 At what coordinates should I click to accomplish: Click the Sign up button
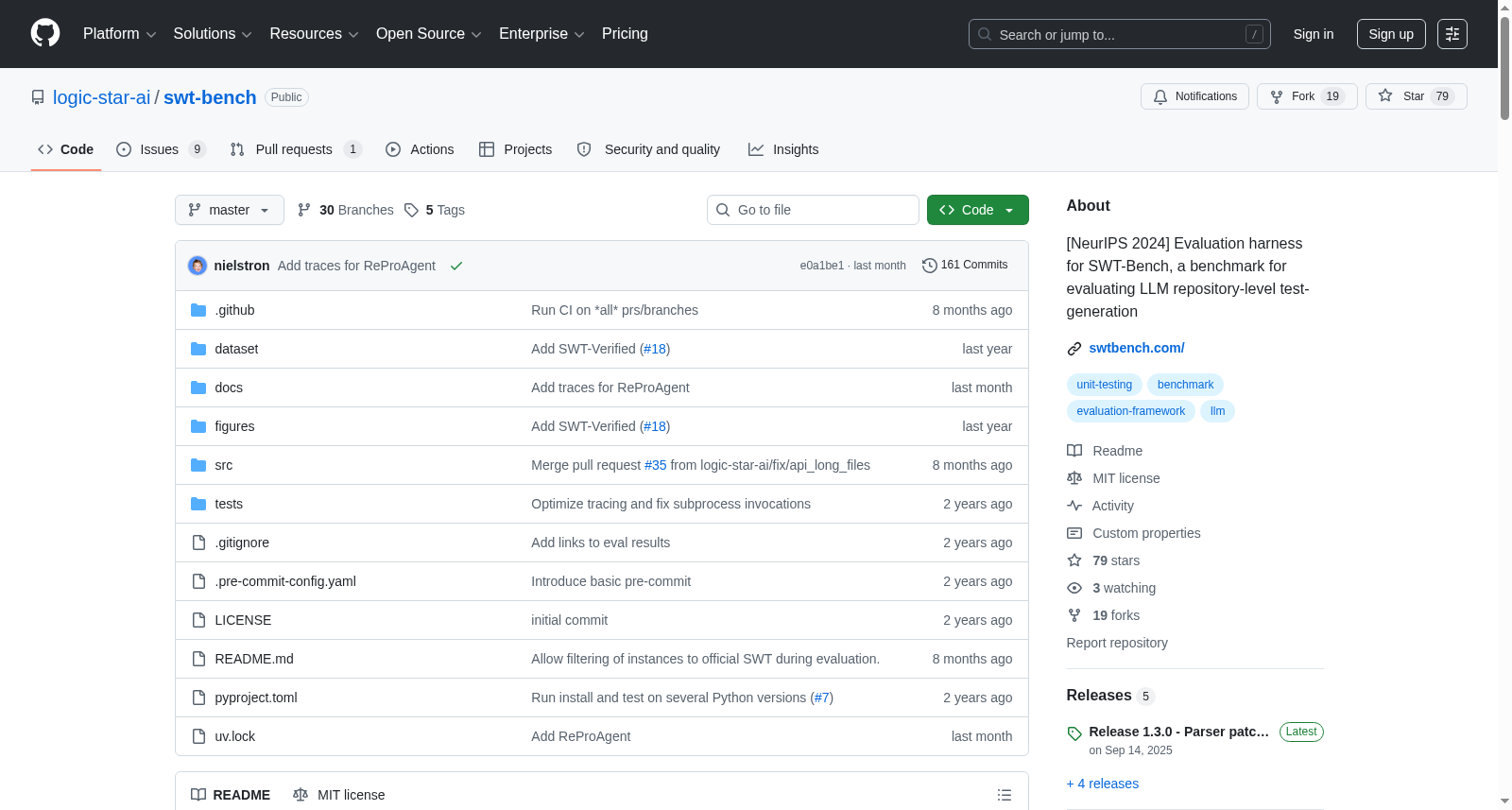tap(1391, 34)
